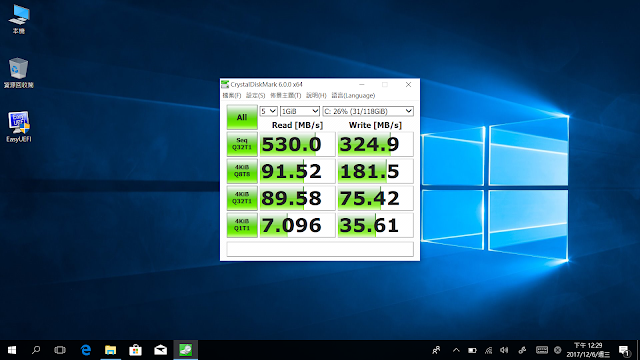Launch Microsoft Edge from taskbar
Image resolution: width=640 pixels, height=360 pixels.
(86, 350)
